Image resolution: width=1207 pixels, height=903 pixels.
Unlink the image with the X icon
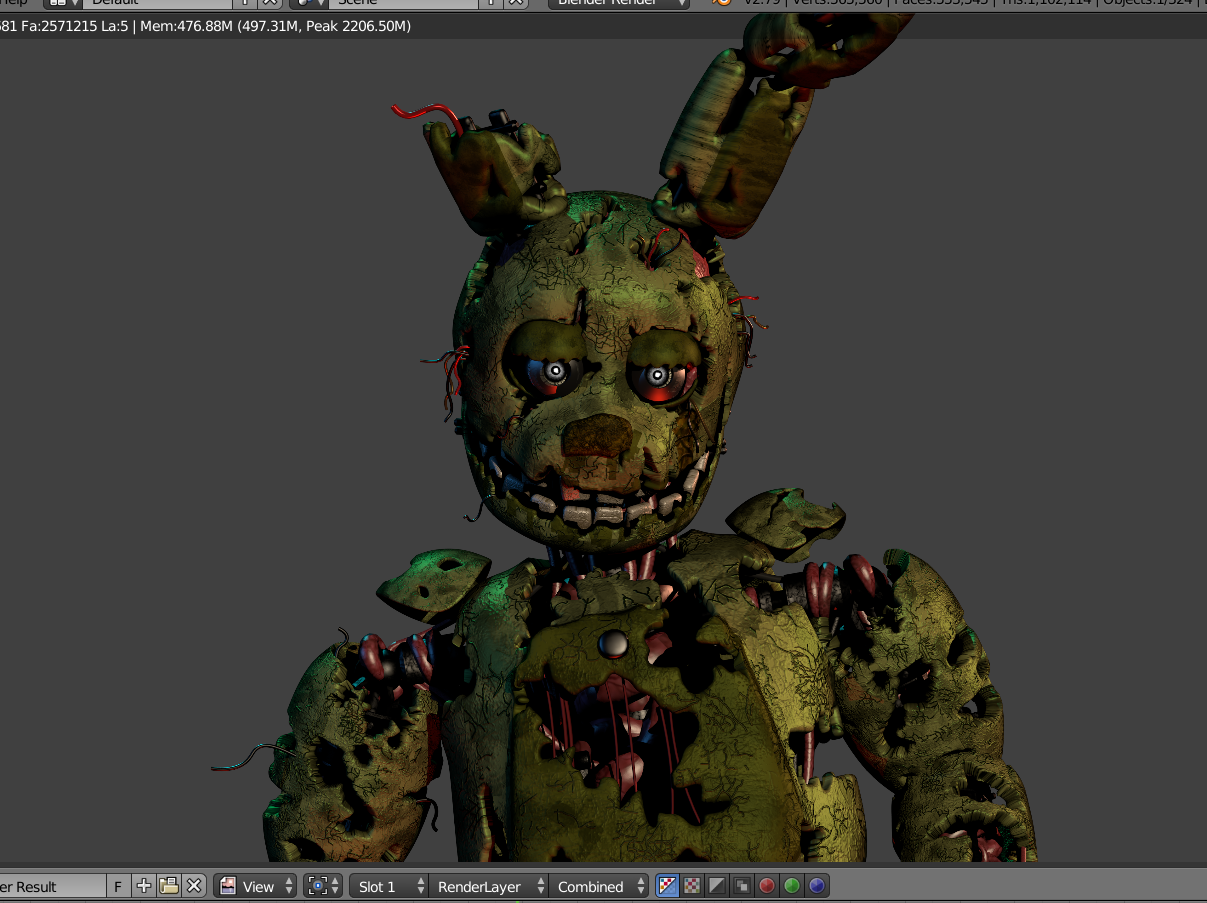click(x=194, y=886)
